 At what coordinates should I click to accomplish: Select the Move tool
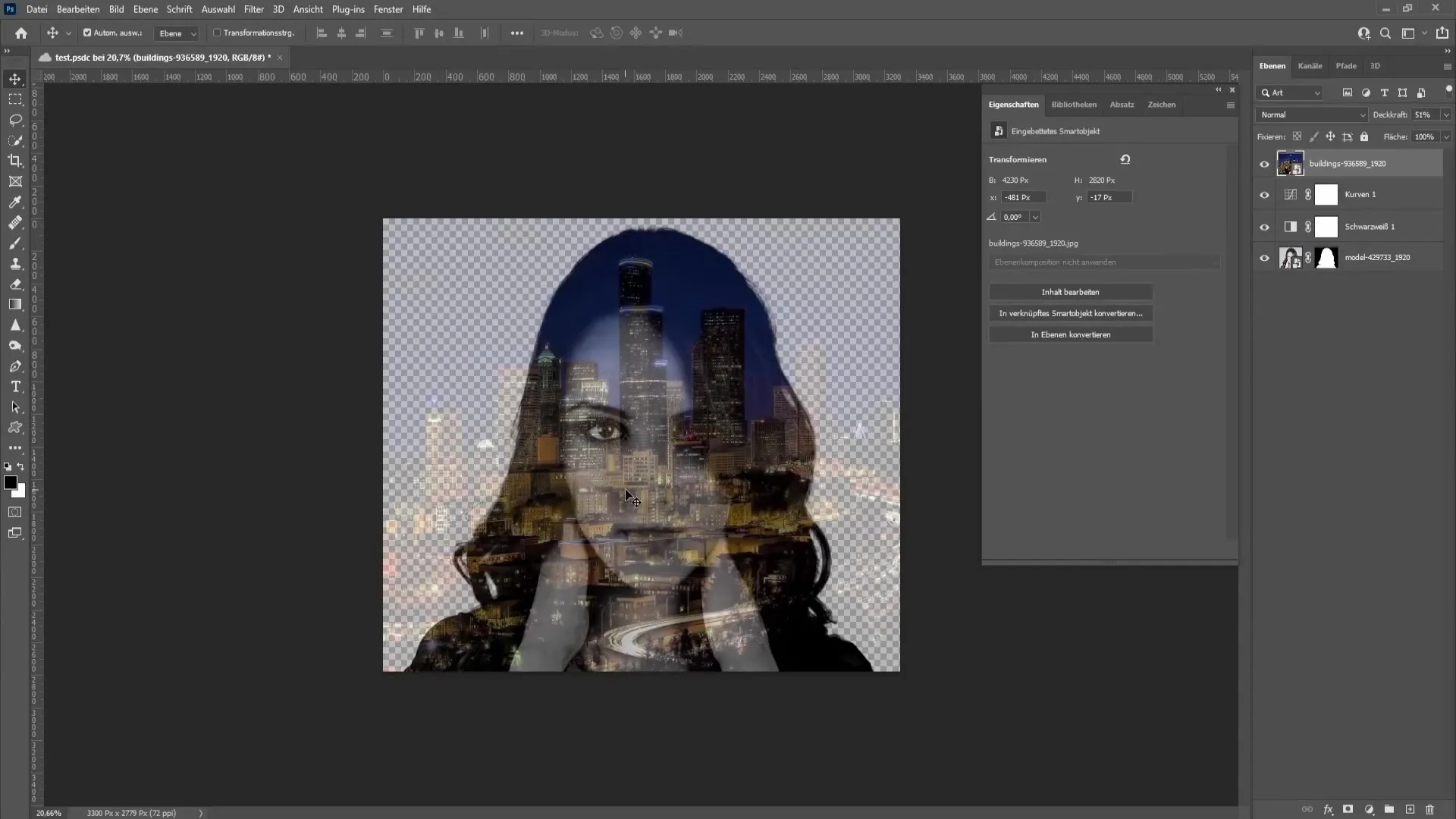click(x=15, y=79)
